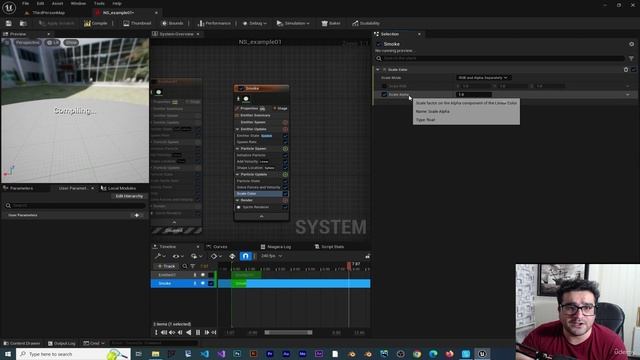Click the Thumbnail toolbar button
Viewport: 640px width, 360px height.
tap(137, 23)
